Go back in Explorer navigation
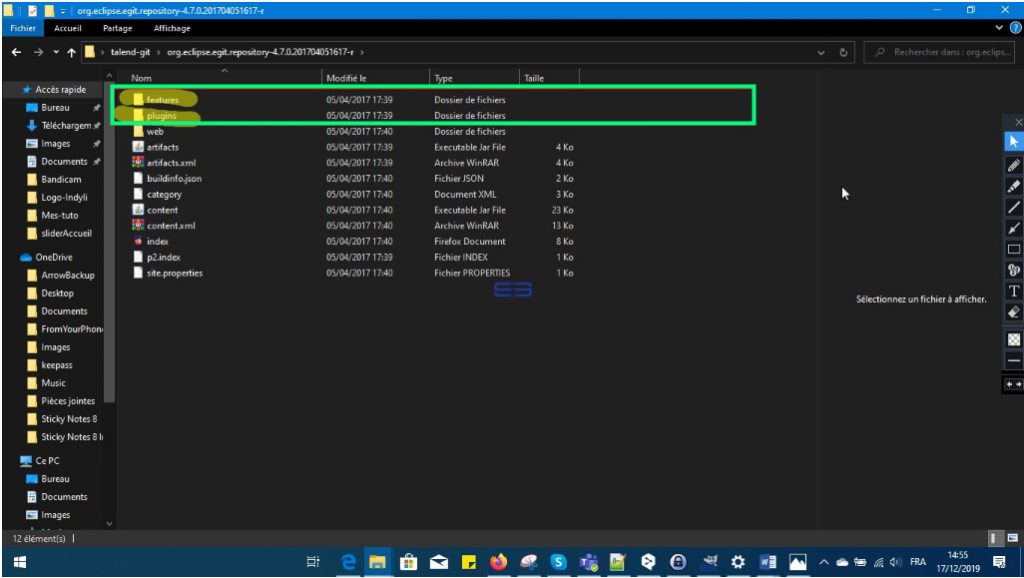 point(16,52)
